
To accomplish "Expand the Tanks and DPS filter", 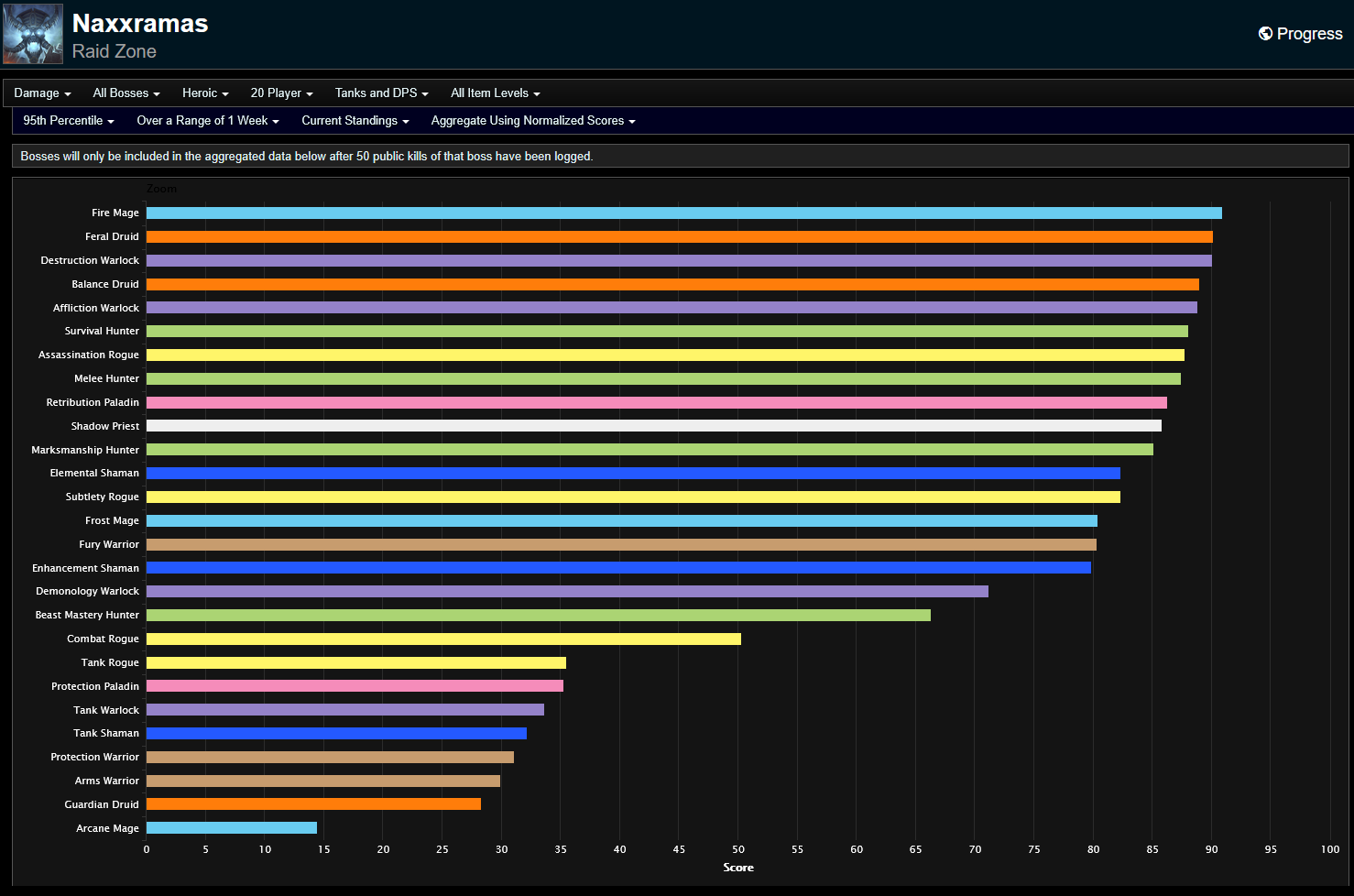I will click(x=381, y=93).
